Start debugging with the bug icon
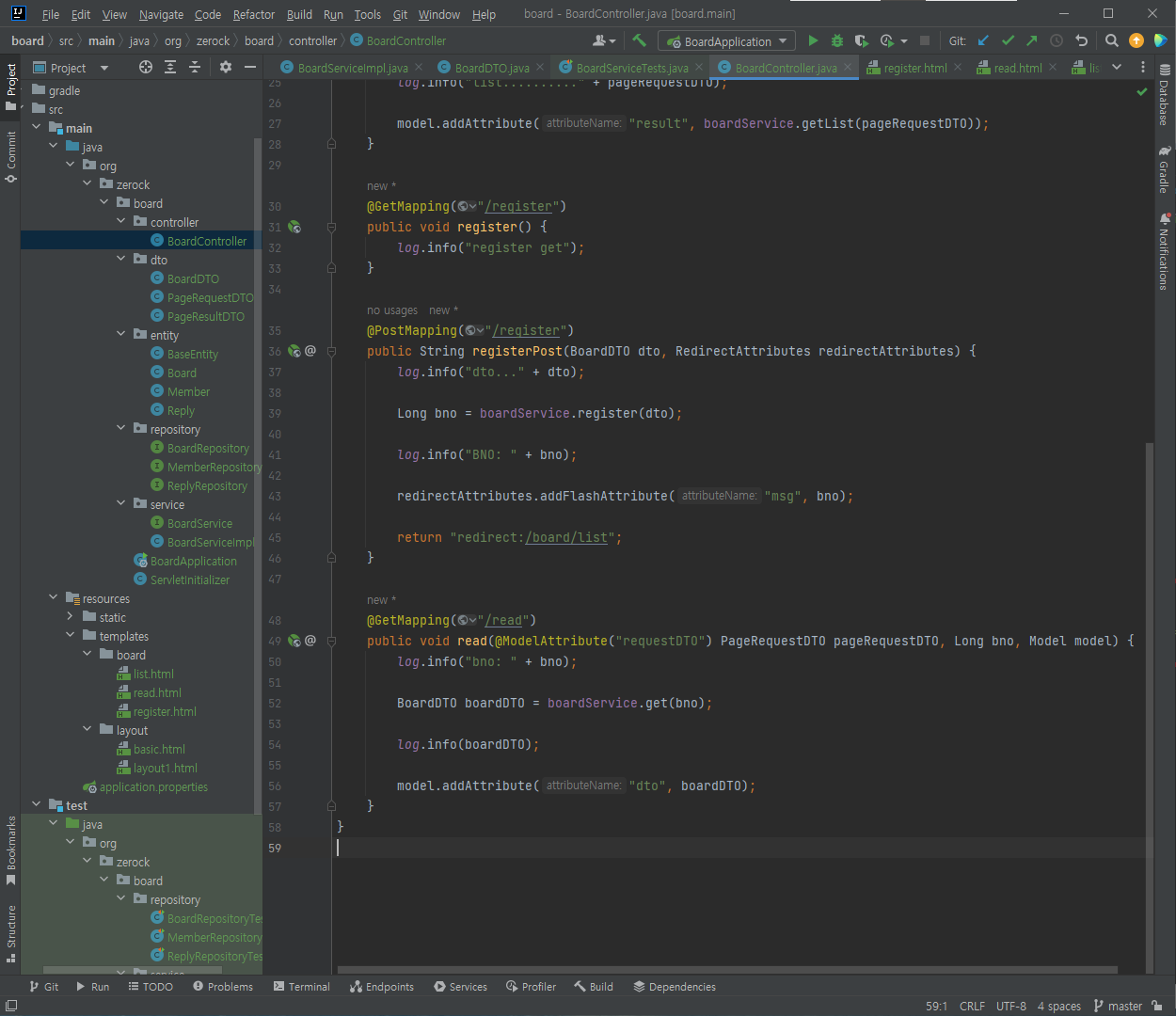1176x1016 pixels. (837, 40)
